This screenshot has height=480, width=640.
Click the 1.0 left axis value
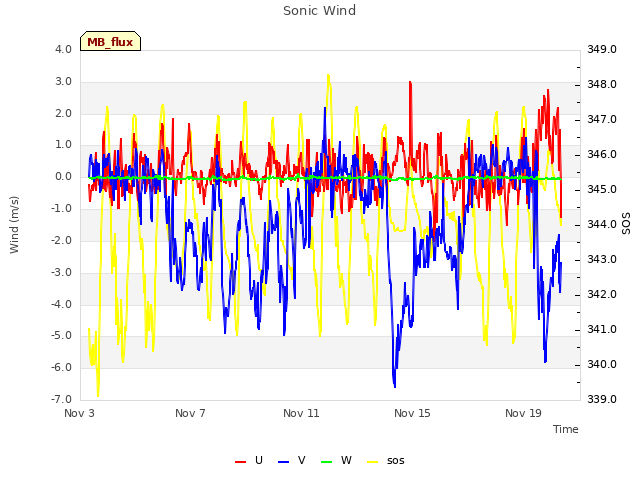pyautogui.click(x=63, y=144)
